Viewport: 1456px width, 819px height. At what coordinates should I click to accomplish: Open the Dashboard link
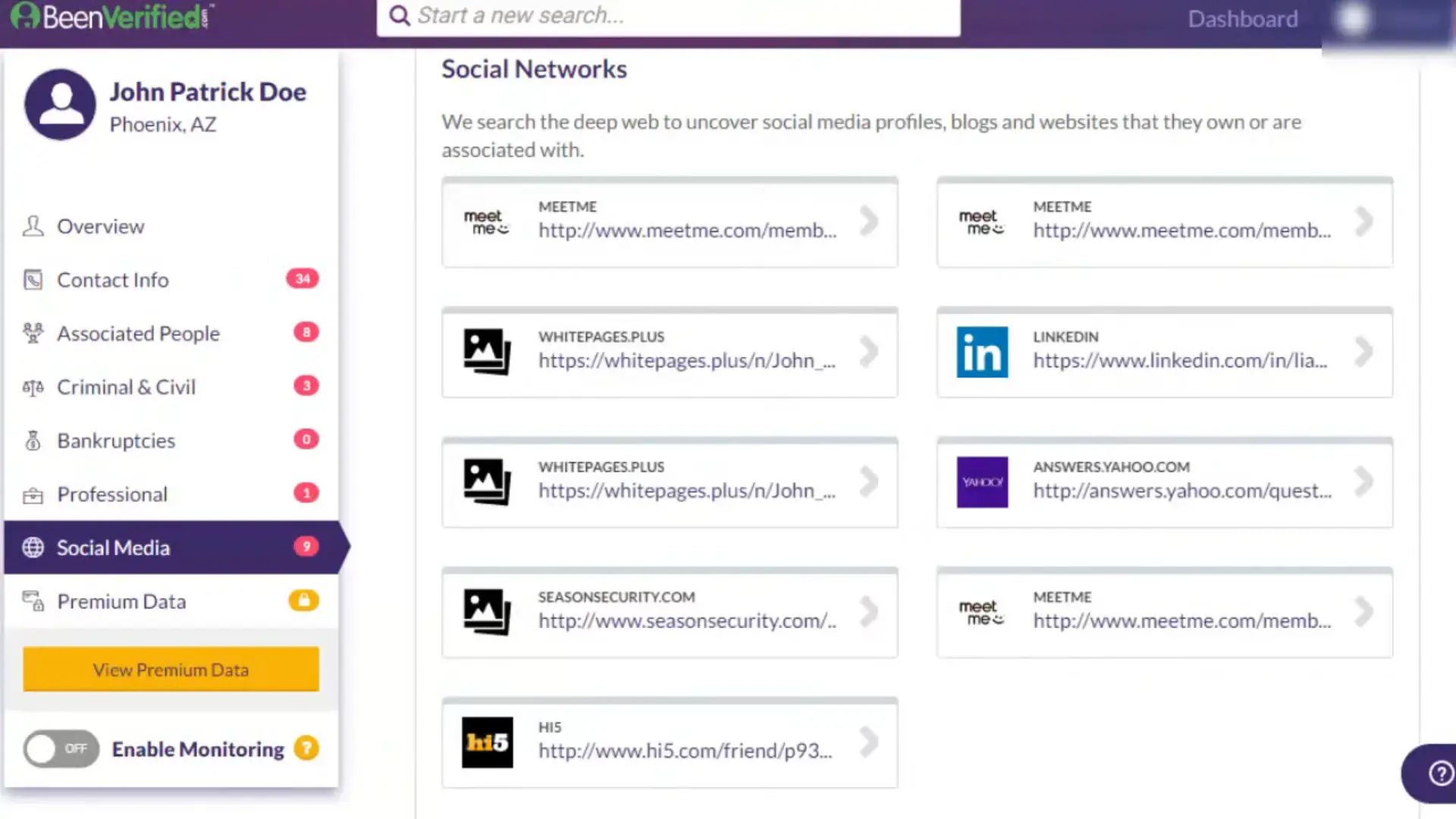(1242, 19)
